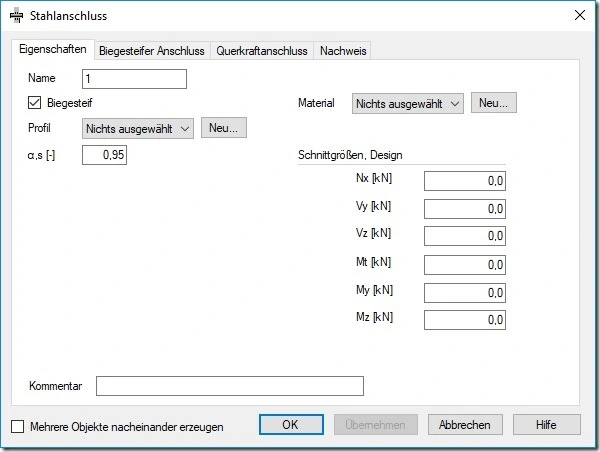Open Hilfe button
The height and width of the screenshot is (452, 600).
click(x=546, y=424)
